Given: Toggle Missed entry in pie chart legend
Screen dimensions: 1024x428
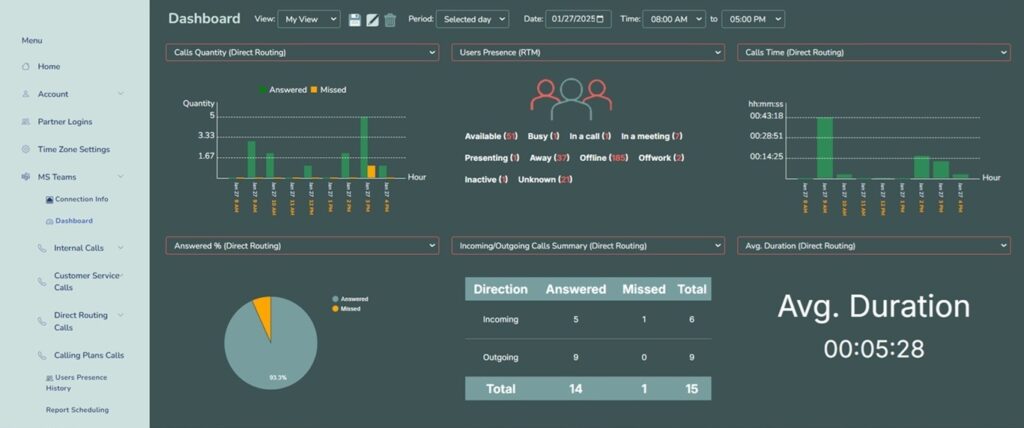Looking at the screenshot, I should (x=346, y=308).
